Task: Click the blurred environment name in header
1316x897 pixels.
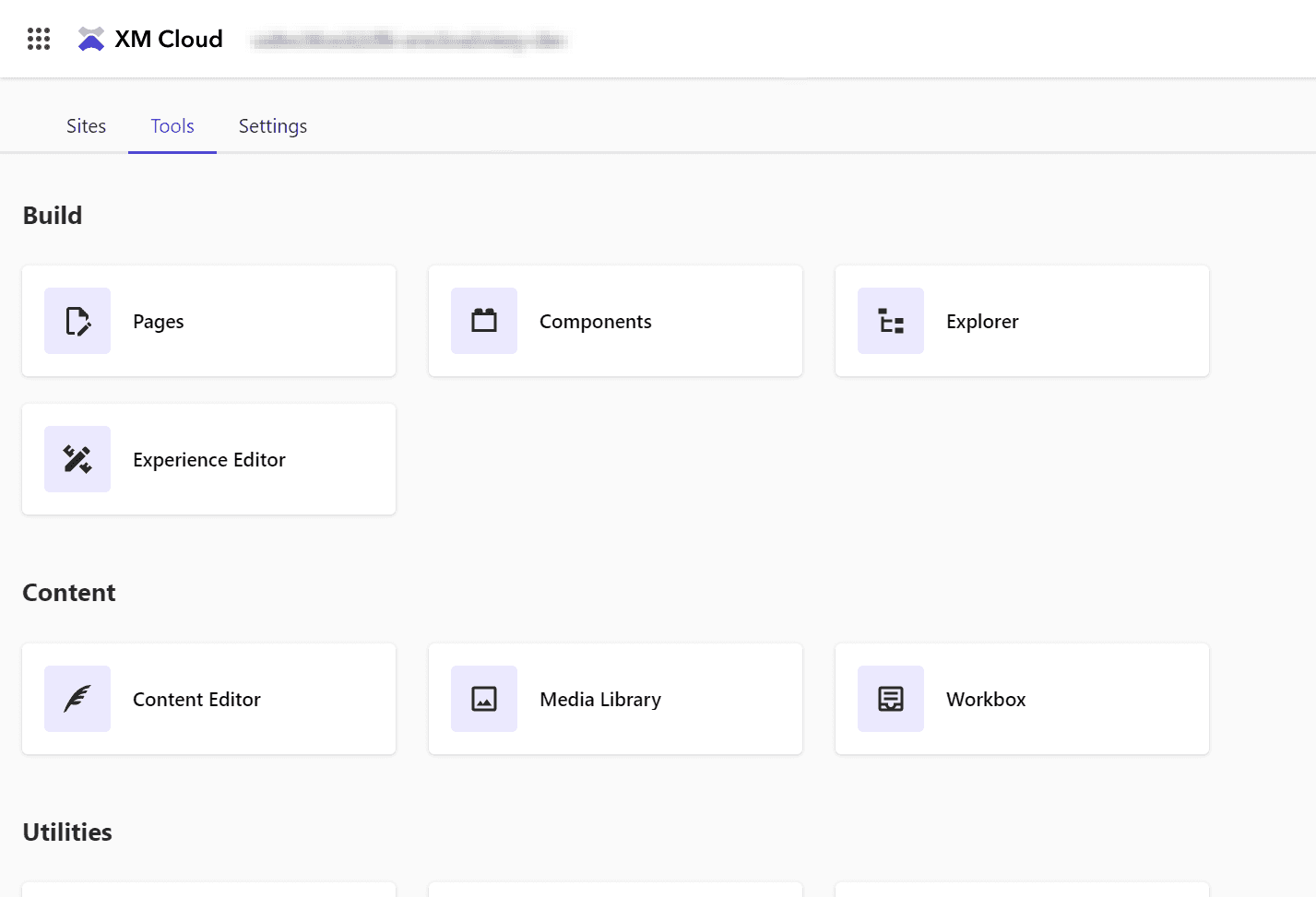Action: pyautogui.click(x=409, y=40)
